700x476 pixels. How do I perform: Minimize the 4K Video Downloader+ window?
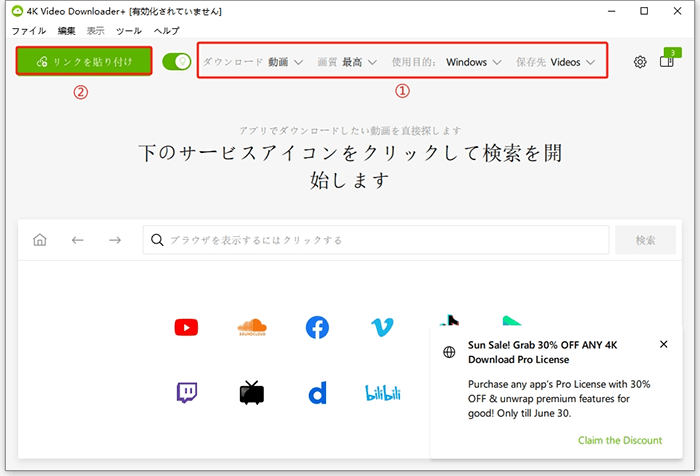612,11
